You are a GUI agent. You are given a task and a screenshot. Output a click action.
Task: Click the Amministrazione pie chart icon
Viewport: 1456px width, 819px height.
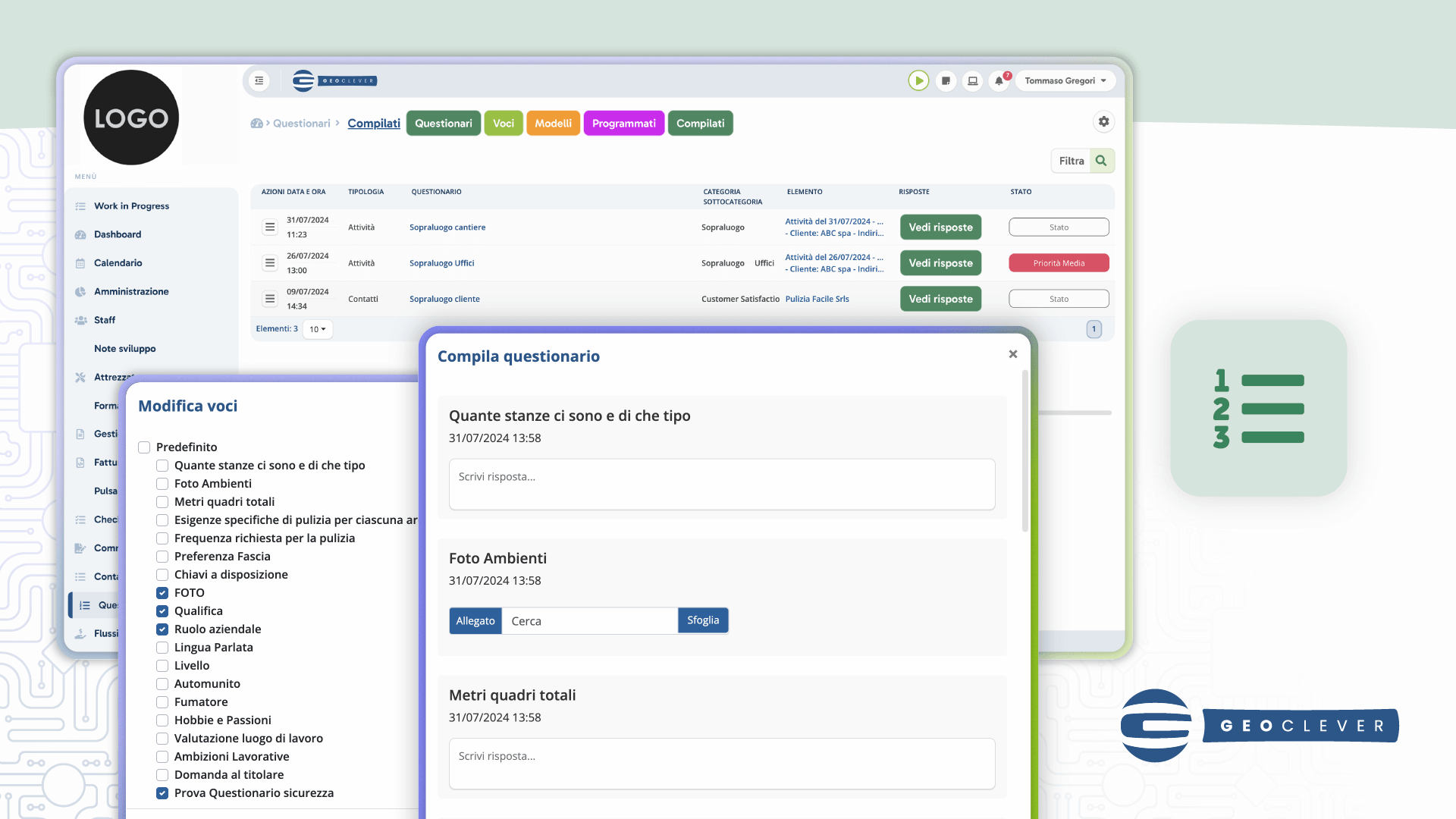(80, 291)
